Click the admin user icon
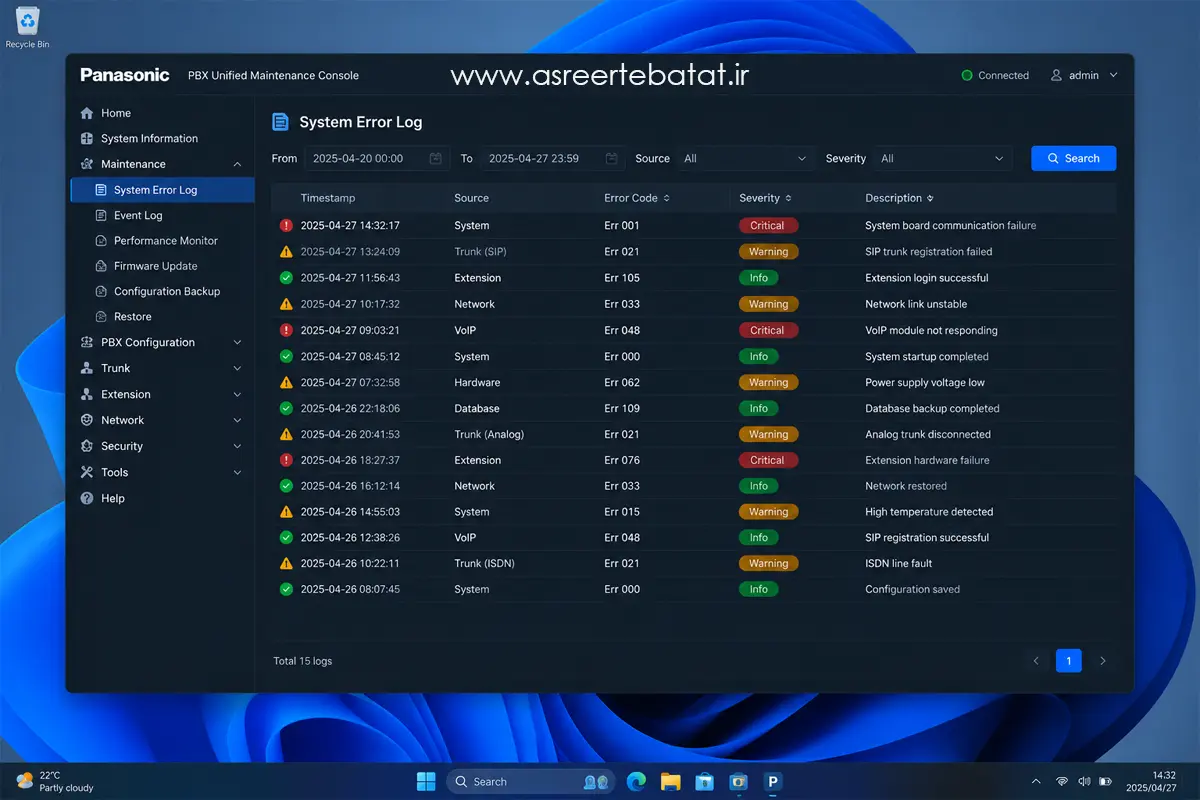 coord(1056,75)
